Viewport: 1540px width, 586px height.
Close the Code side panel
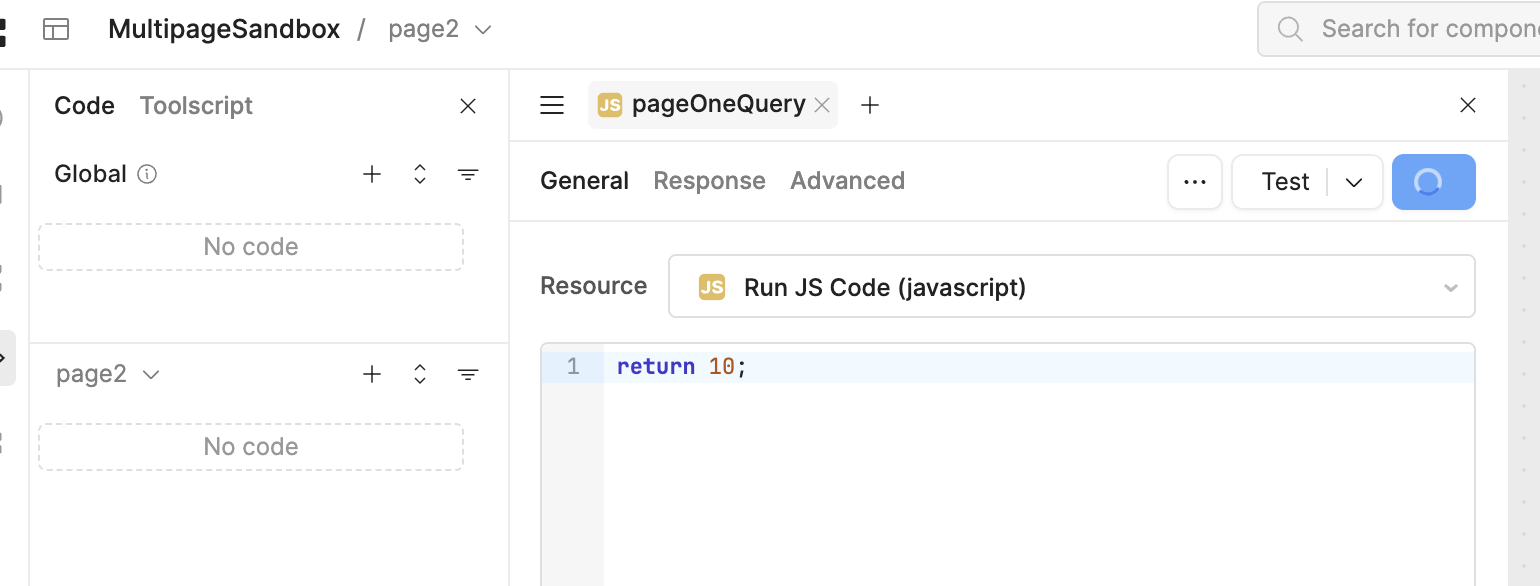pyautogui.click(x=467, y=106)
